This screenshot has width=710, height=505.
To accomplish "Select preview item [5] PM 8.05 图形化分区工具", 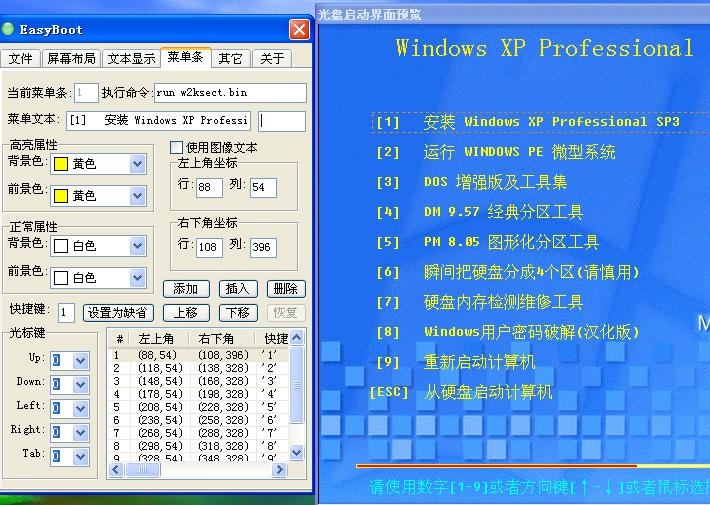I will 488,242.
